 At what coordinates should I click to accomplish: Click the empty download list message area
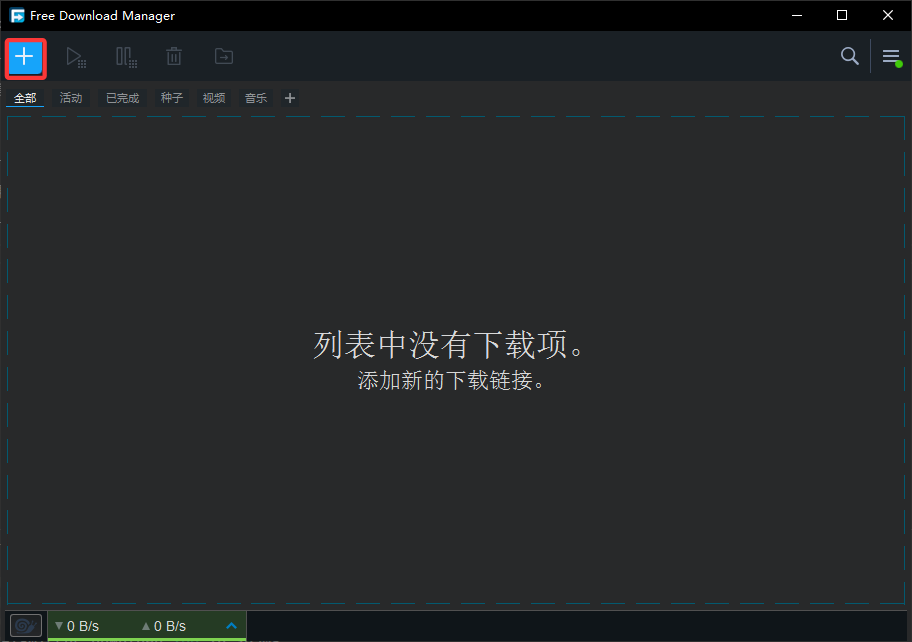click(449, 360)
